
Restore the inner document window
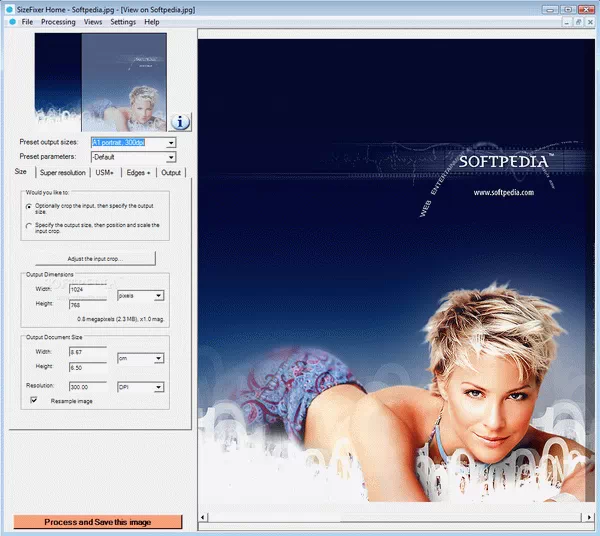tap(578, 21)
